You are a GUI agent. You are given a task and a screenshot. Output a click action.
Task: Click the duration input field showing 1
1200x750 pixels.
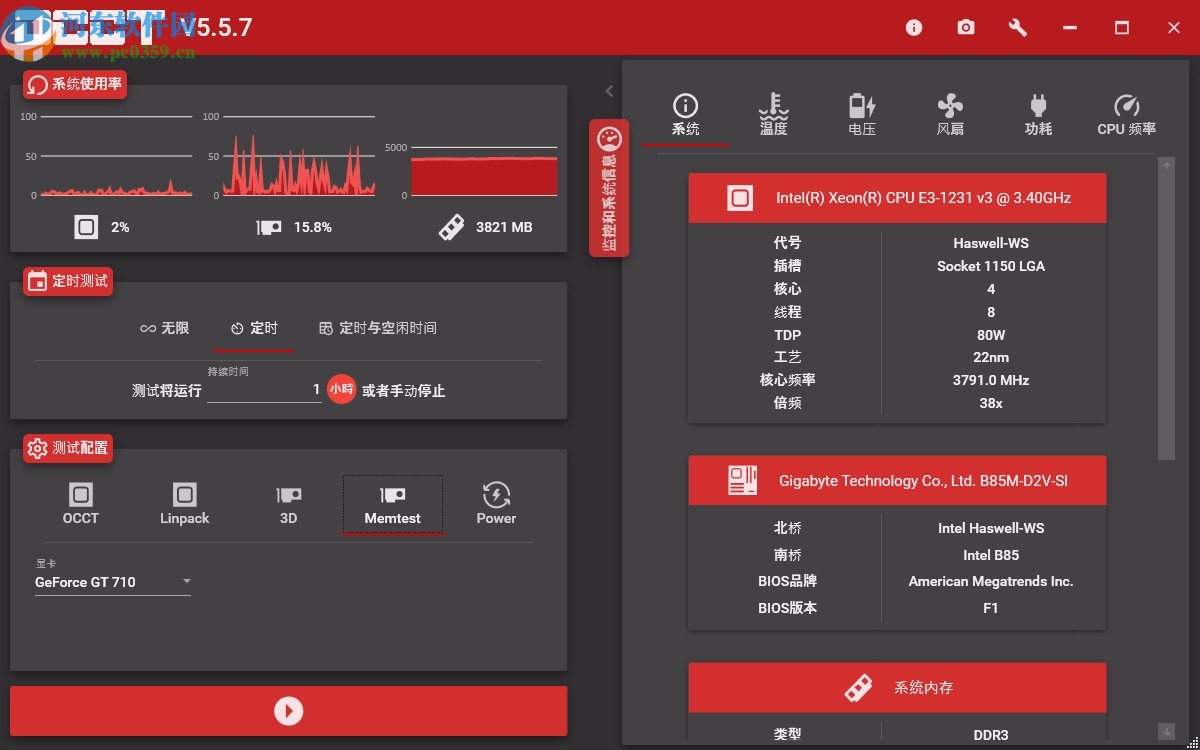pyautogui.click(x=264, y=390)
